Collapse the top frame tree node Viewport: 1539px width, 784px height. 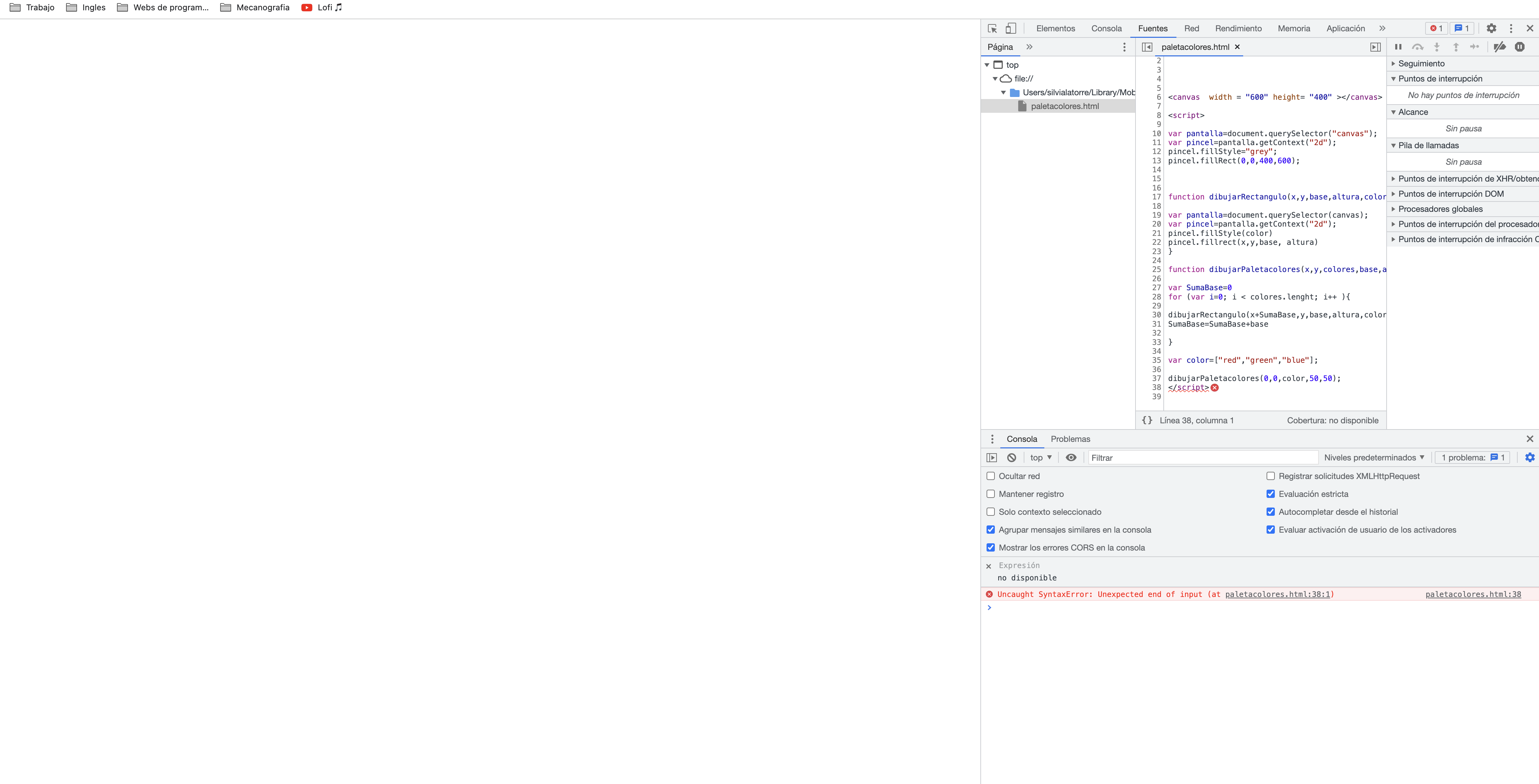[x=987, y=65]
